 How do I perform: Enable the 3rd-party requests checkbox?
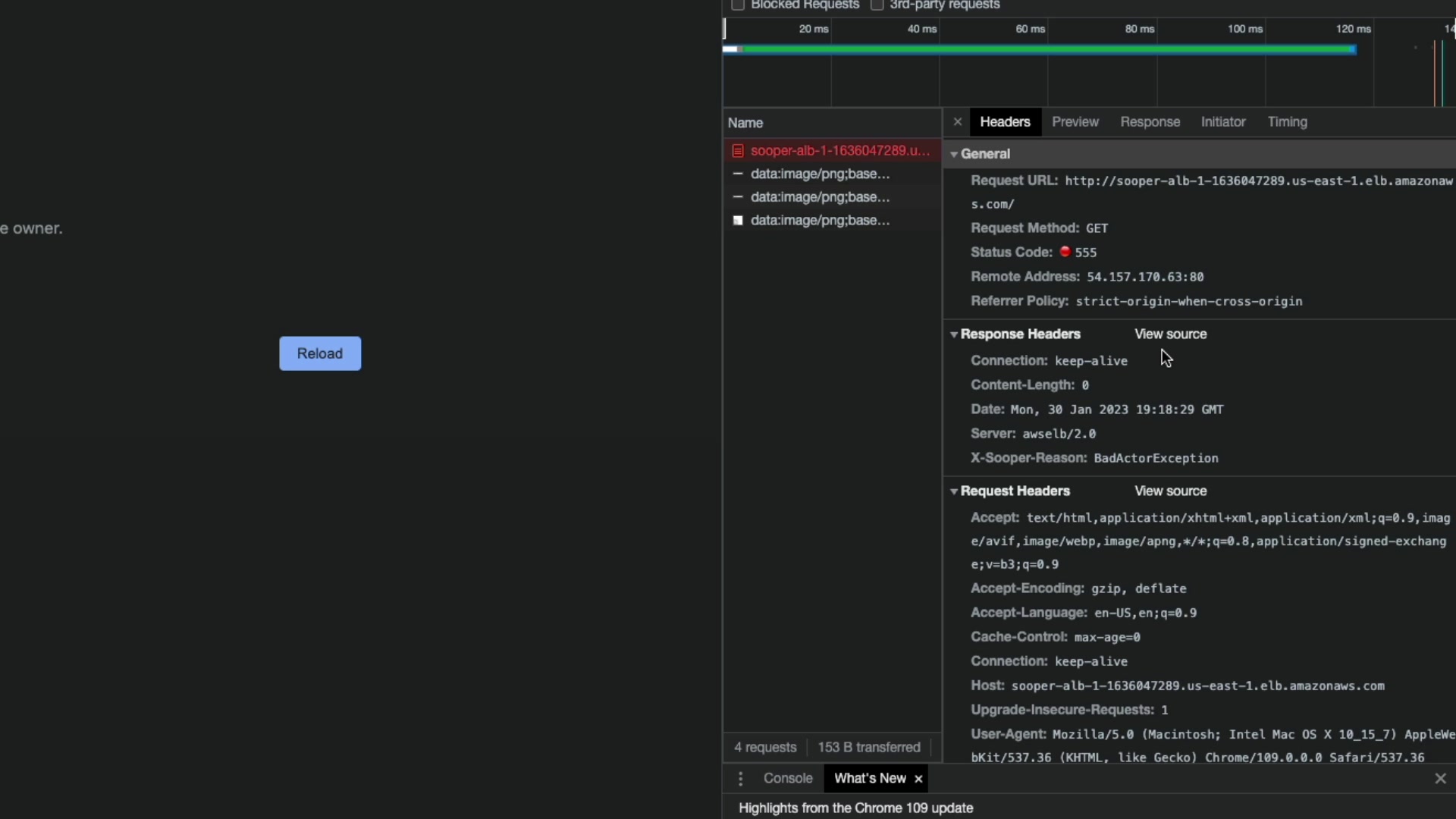point(877,5)
